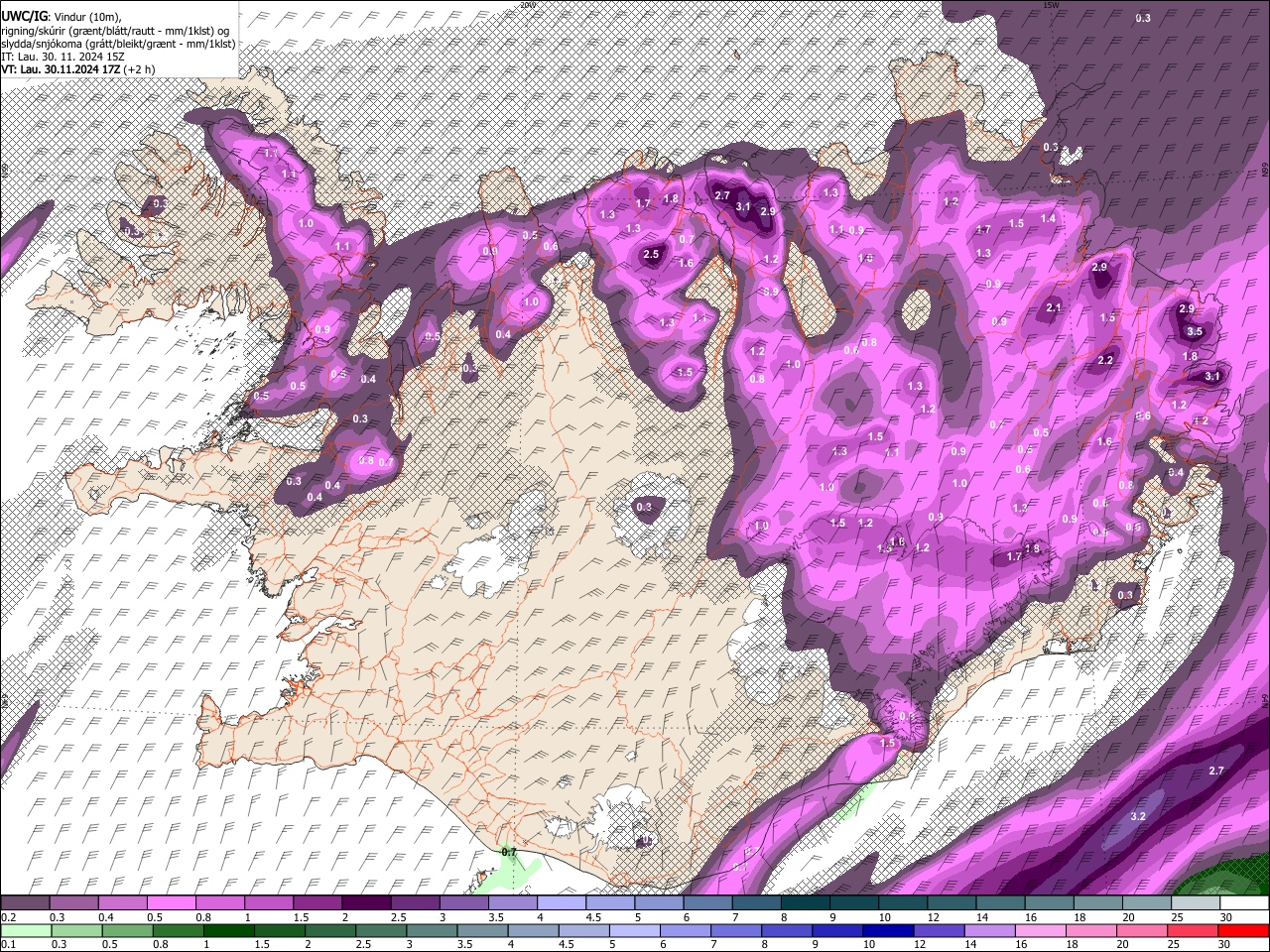Click the 0.3 value inside the central glacier
This screenshot has height=952, width=1270.
[x=644, y=507]
